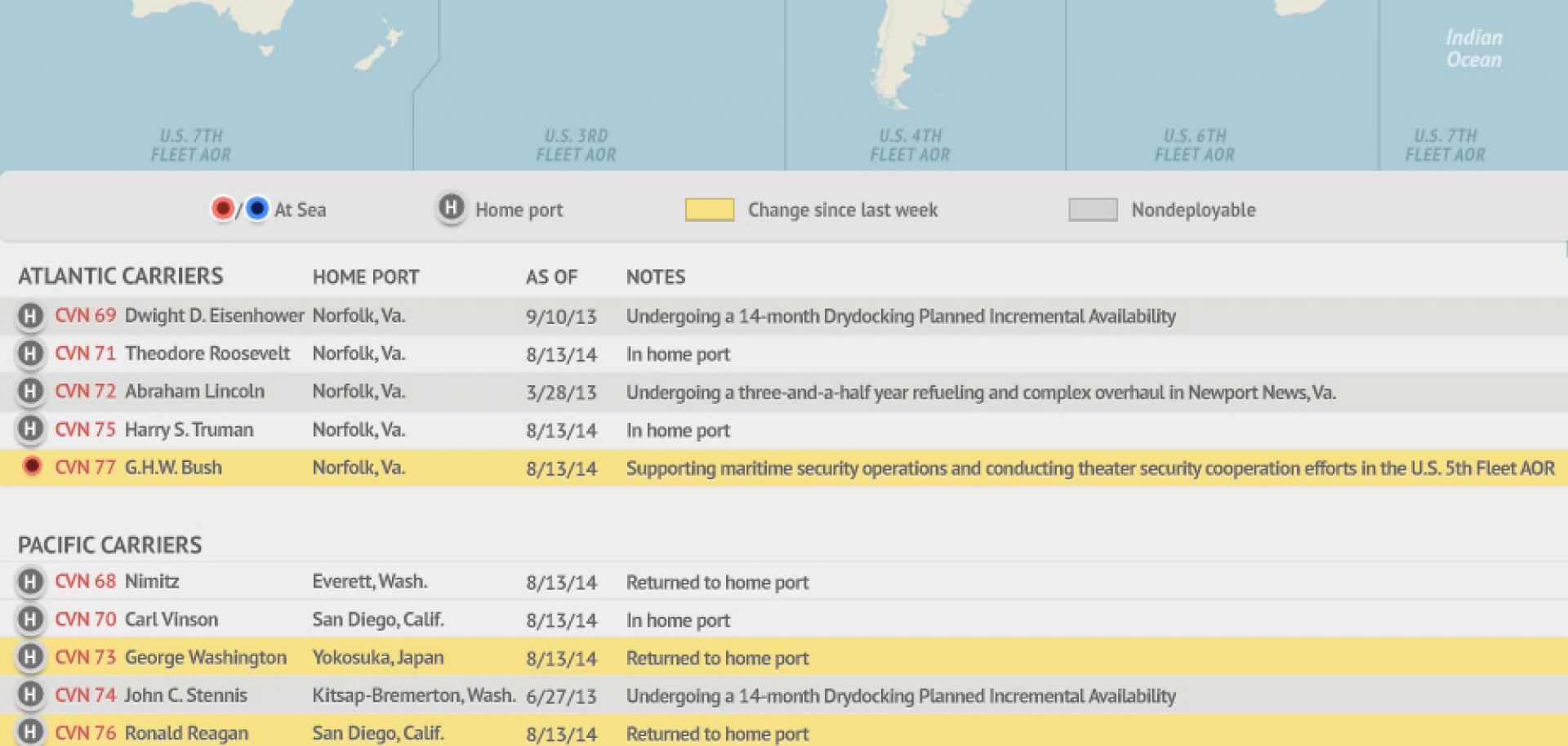Viewport: 1568px width, 746px height.
Task: Click the Dwight D. Eisenhower carrier name
Action: [x=215, y=316]
